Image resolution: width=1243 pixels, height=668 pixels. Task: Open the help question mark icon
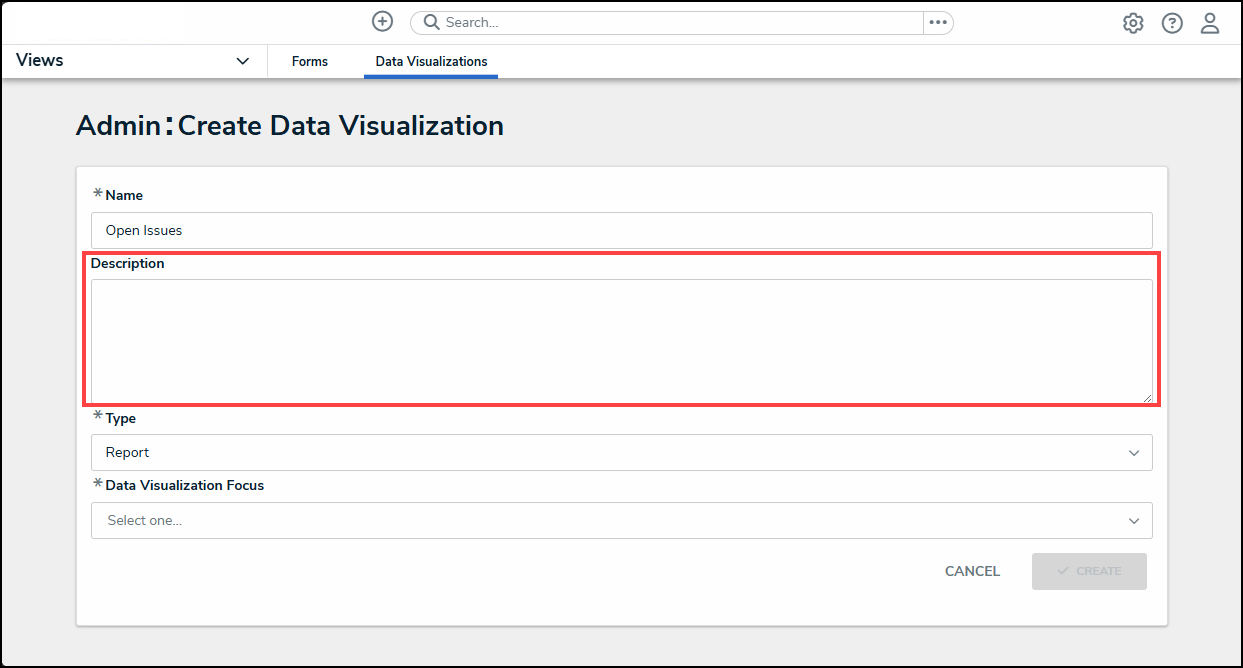(1172, 23)
